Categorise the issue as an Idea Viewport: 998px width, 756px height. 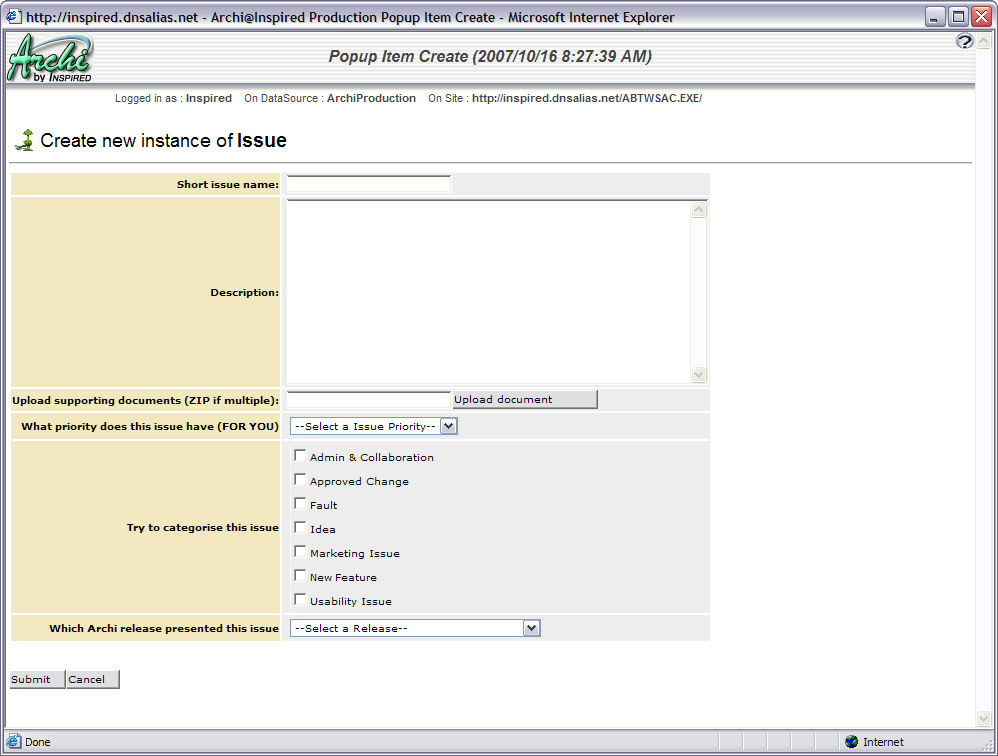tap(300, 526)
